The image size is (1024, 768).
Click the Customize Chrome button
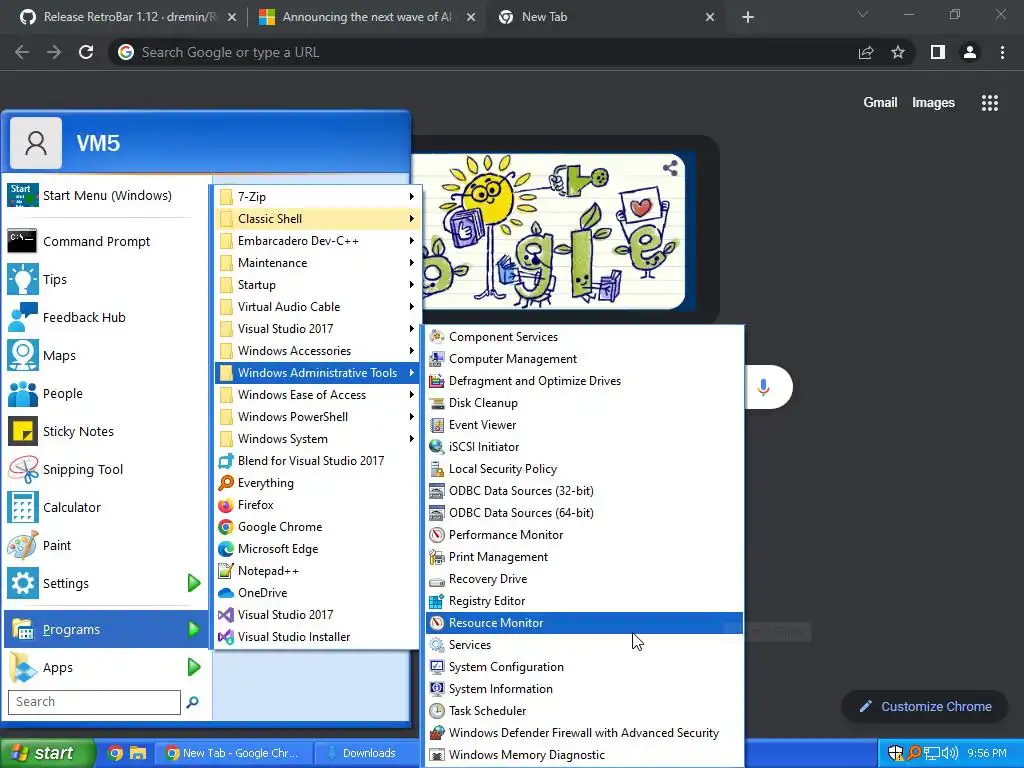click(925, 707)
